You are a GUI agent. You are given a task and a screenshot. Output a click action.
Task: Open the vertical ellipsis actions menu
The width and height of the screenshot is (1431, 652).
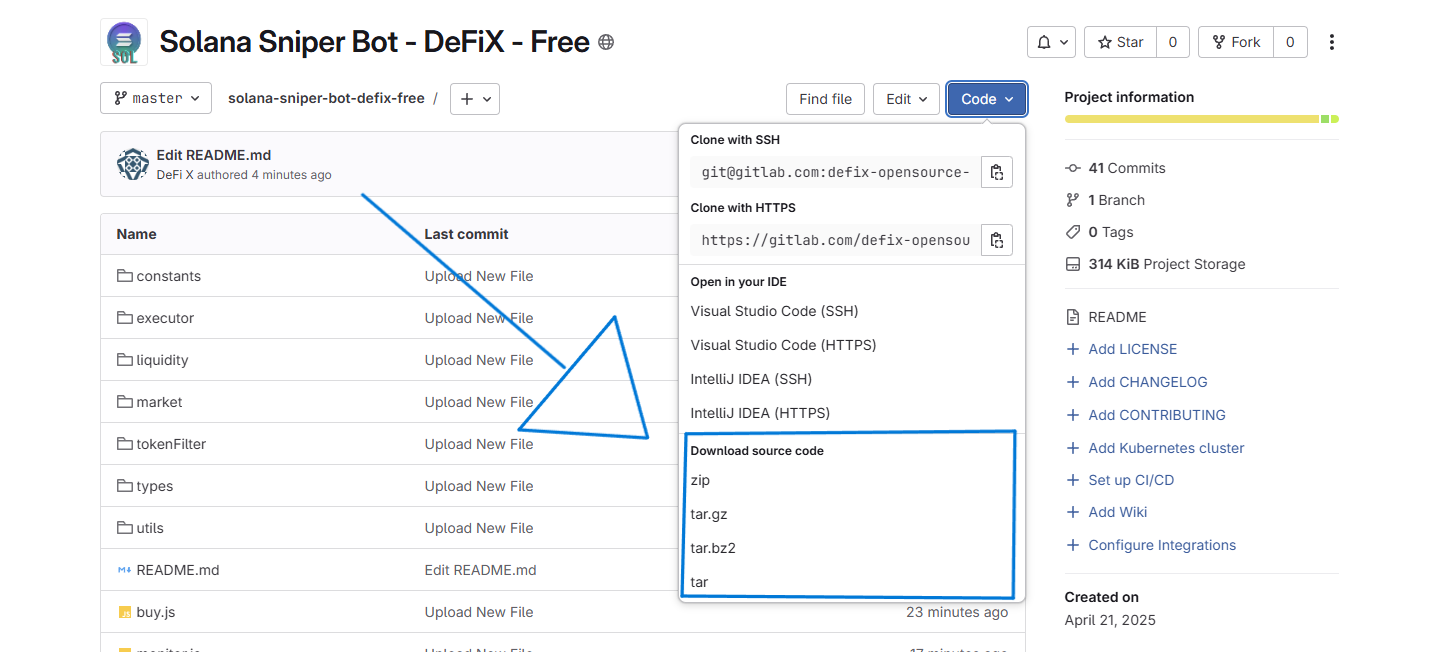coord(1331,42)
